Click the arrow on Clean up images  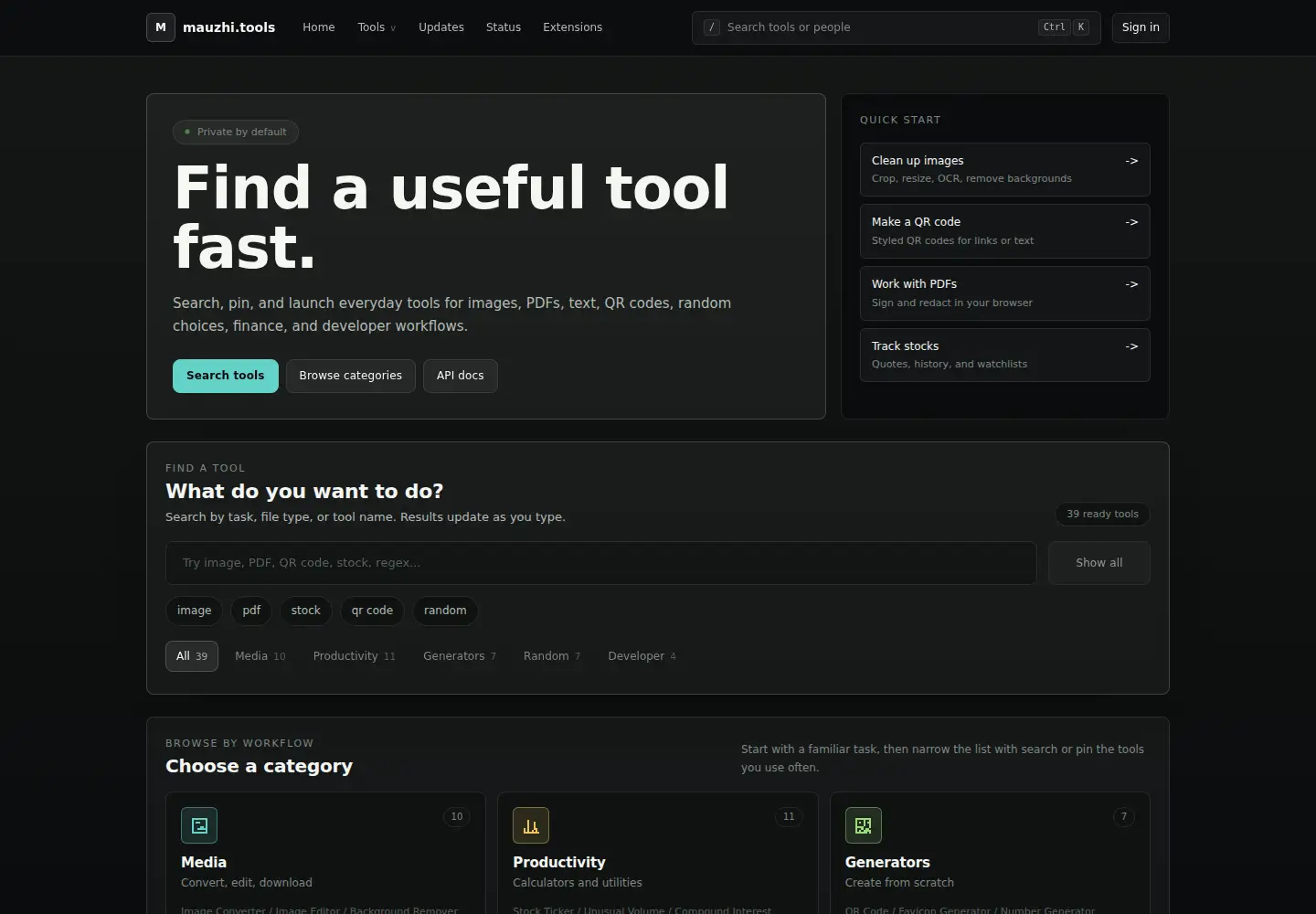tap(1131, 161)
